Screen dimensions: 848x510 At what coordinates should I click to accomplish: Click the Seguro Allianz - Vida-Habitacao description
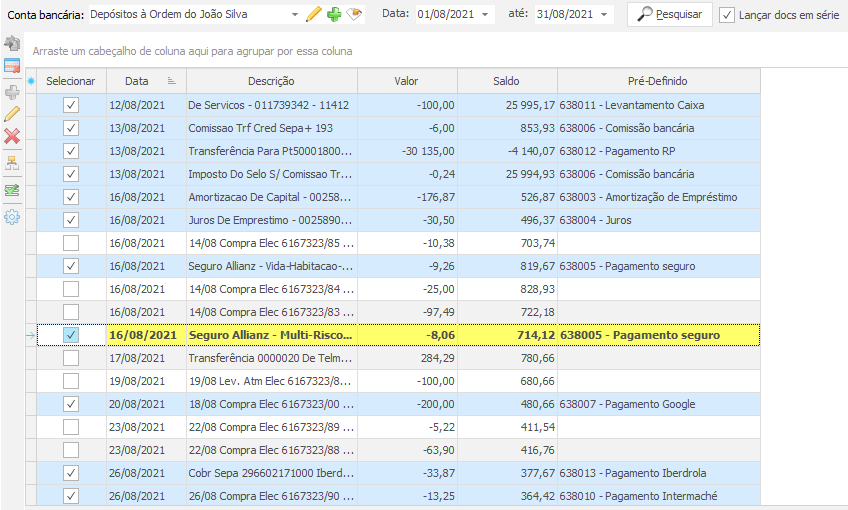271,266
